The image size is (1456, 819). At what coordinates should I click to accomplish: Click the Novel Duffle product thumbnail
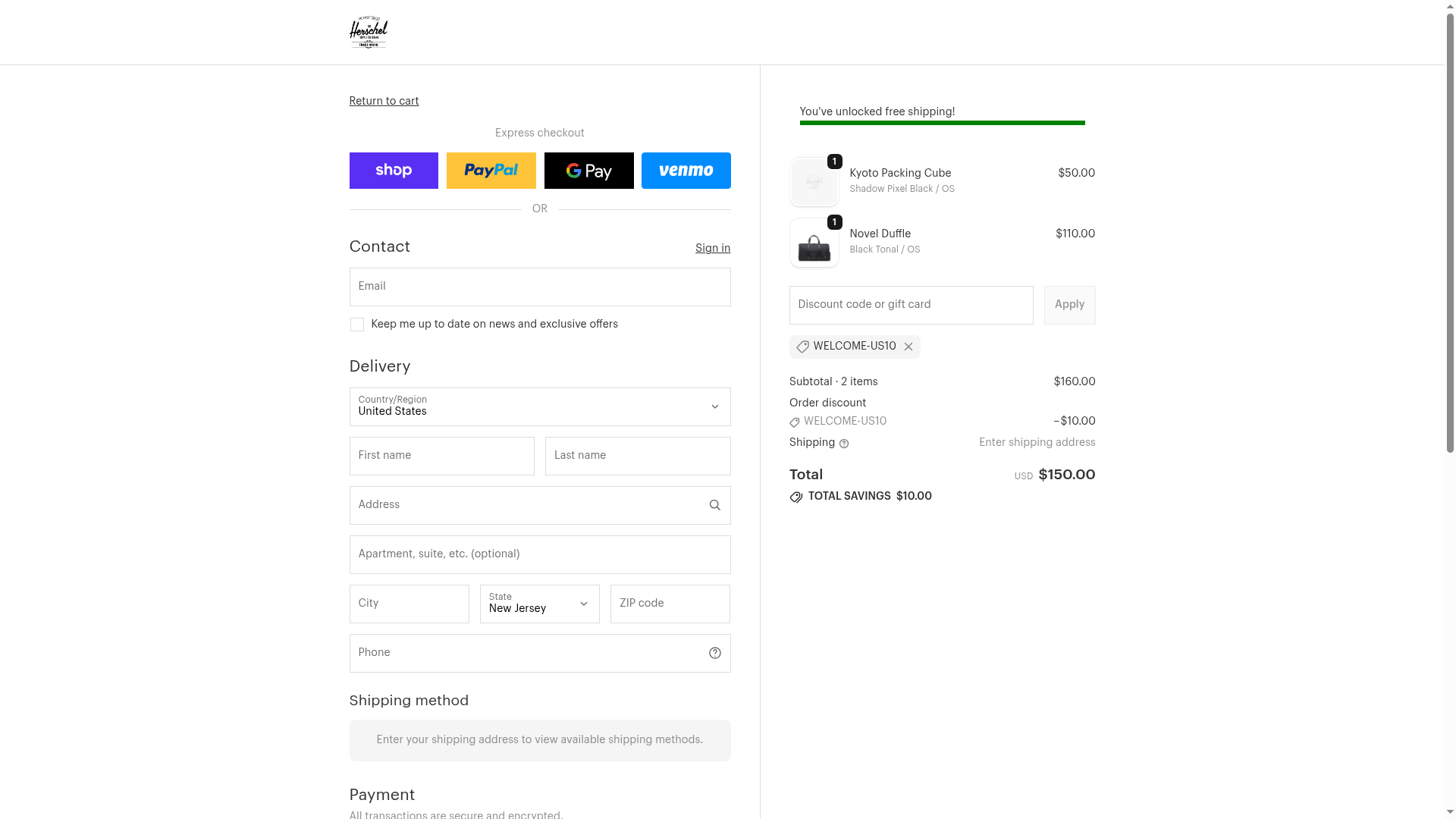814,243
